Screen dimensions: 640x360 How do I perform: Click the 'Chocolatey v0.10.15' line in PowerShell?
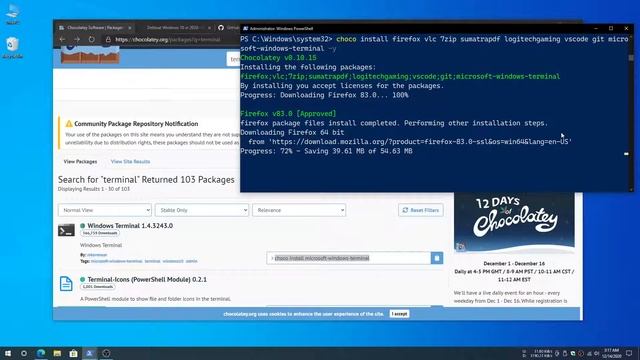(x=278, y=58)
